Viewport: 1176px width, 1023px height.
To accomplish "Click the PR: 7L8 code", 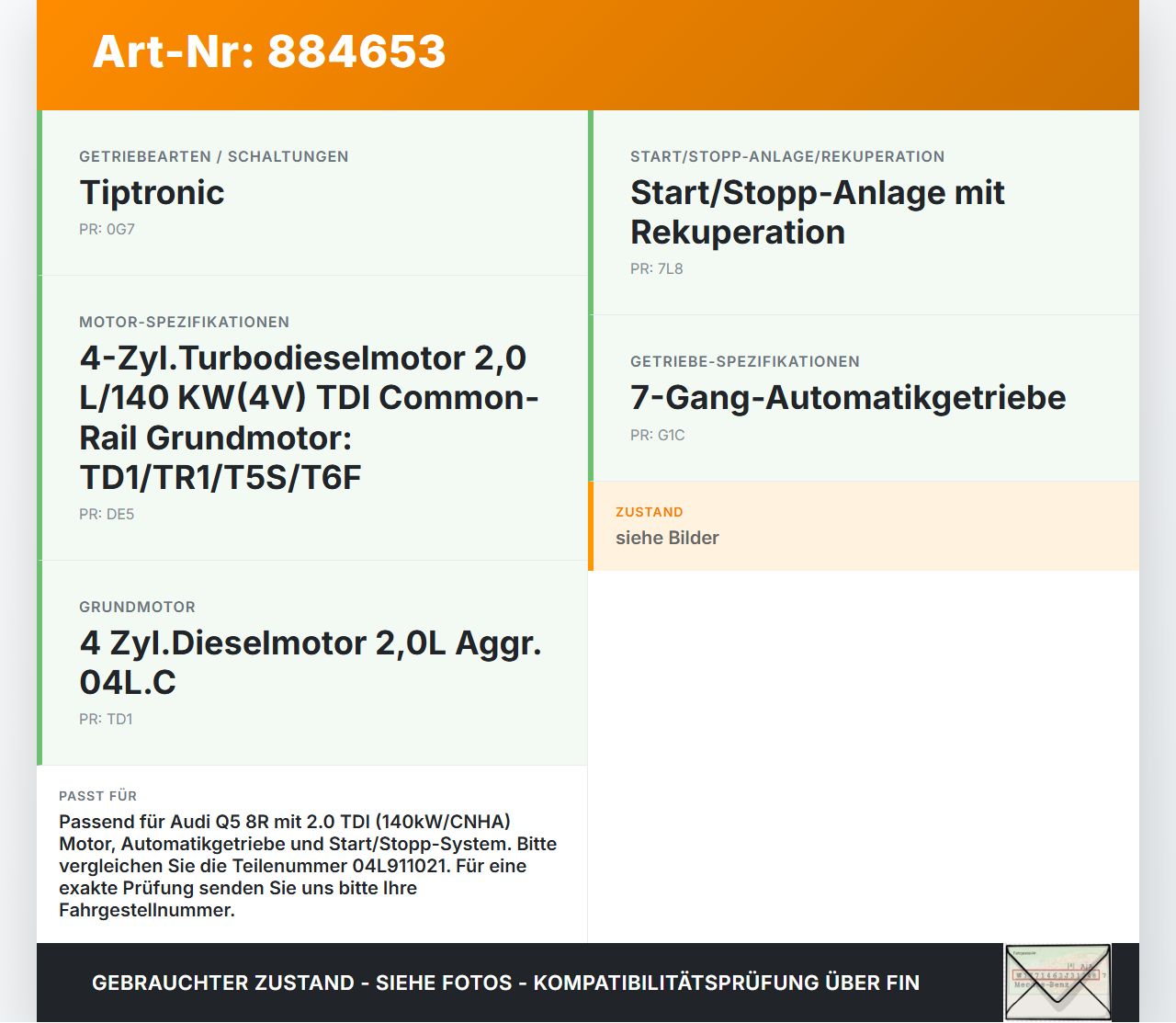I will [656, 268].
